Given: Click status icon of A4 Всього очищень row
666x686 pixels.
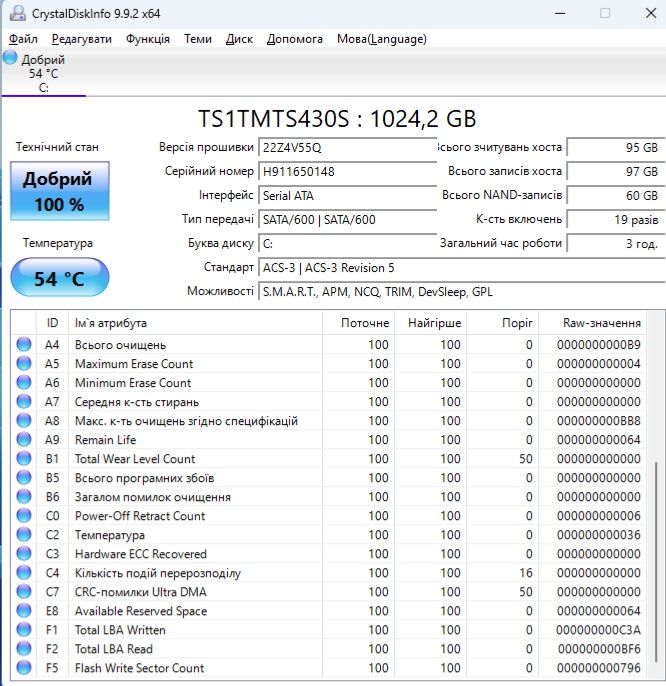Looking at the screenshot, I should [24, 344].
